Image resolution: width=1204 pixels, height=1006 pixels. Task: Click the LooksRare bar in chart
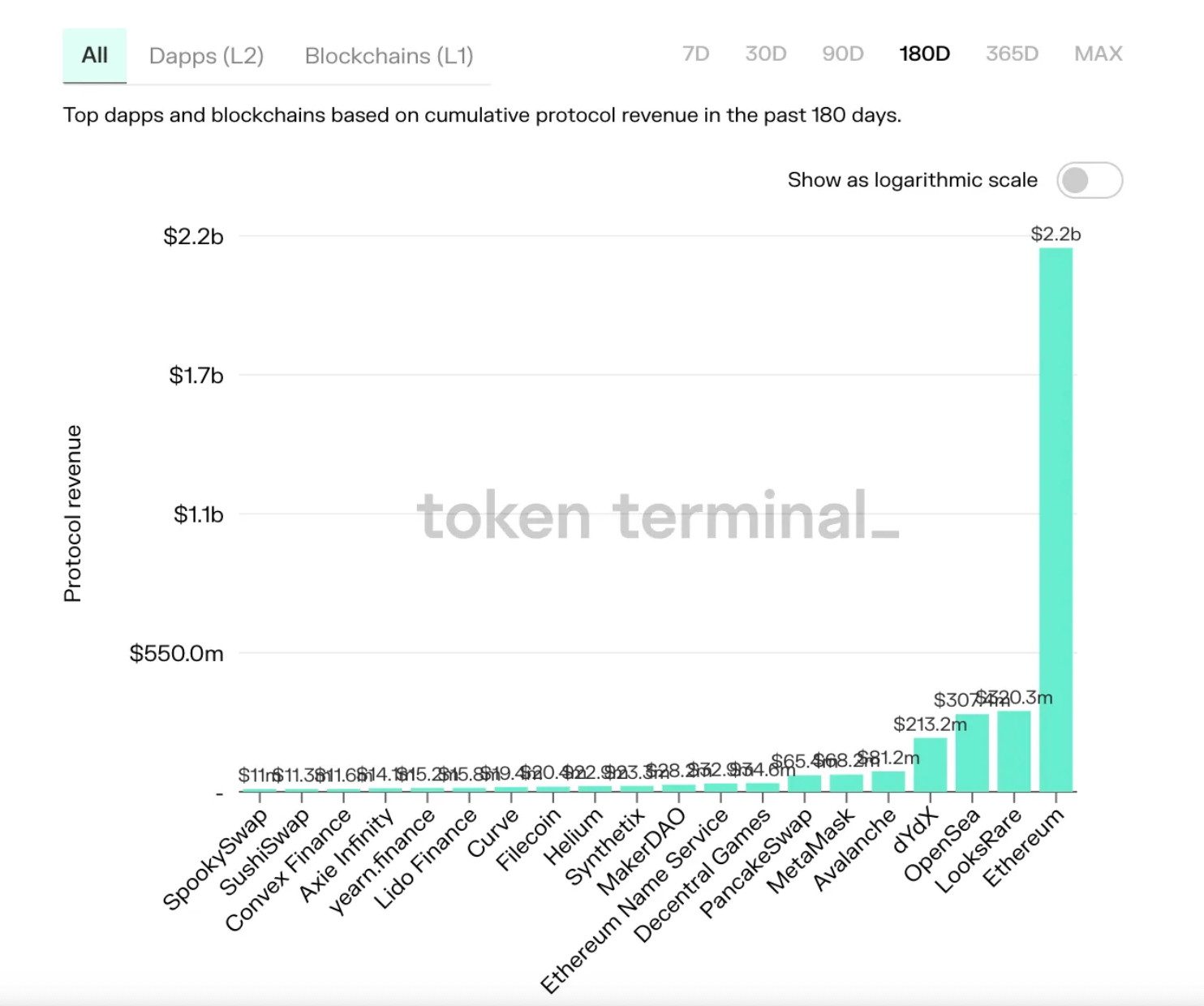(x=1014, y=751)
